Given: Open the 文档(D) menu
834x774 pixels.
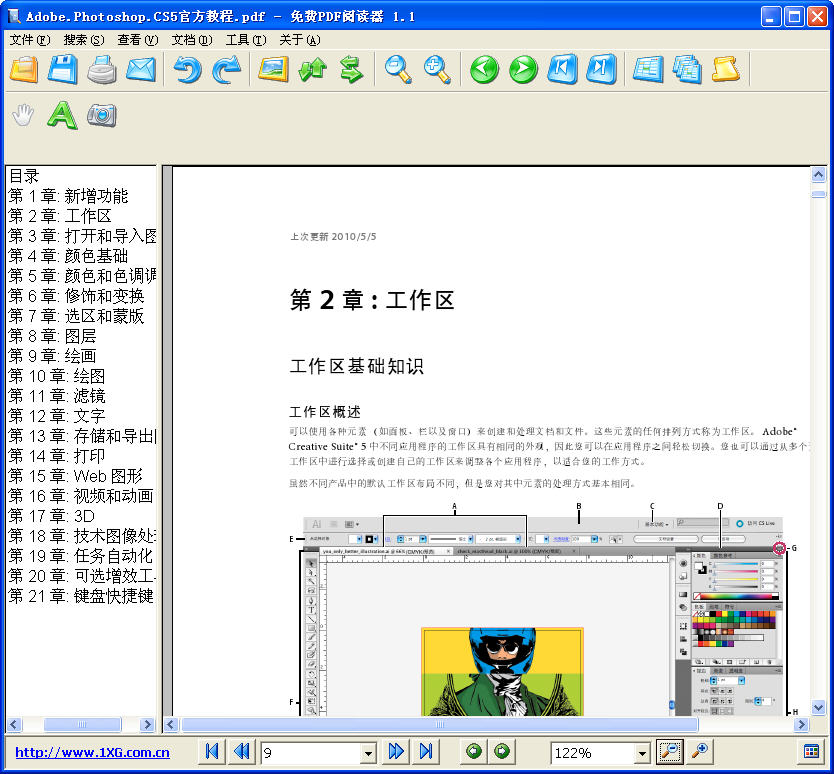Looking at the screenshot, I should point(192,40).
